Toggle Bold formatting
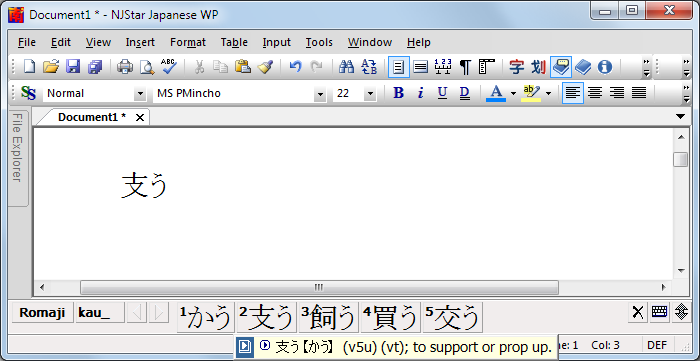700x362 pixels. pyautogui.click(x=398, y=93)
